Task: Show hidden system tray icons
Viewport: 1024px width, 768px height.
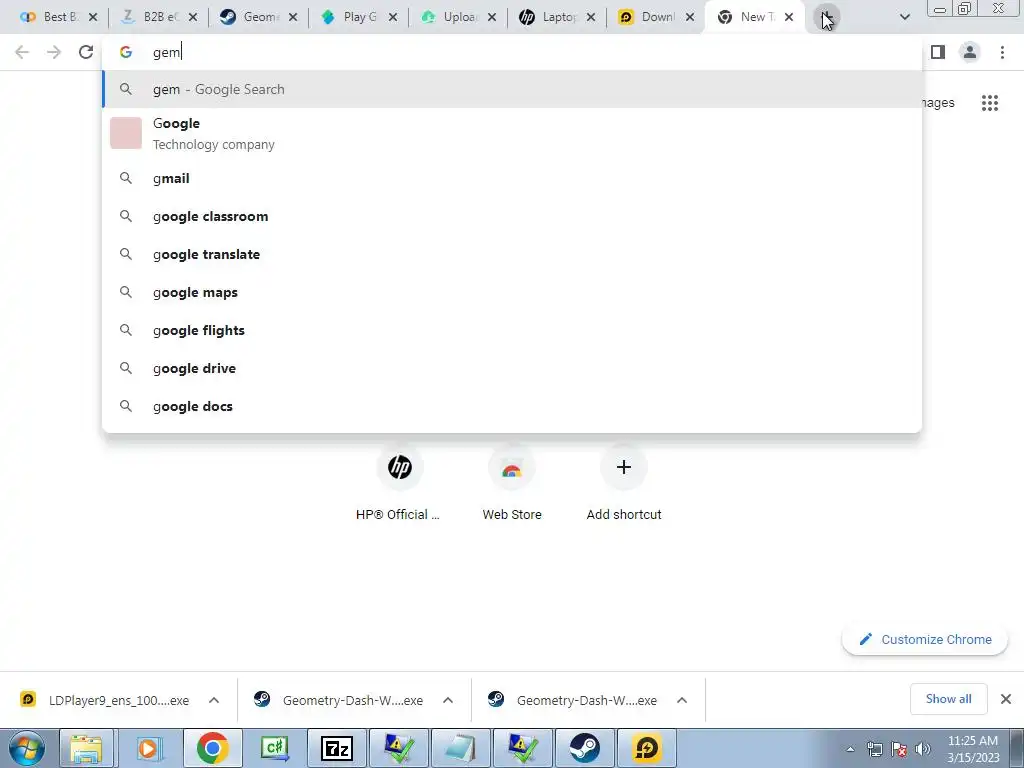Action: tap(850, 749)
